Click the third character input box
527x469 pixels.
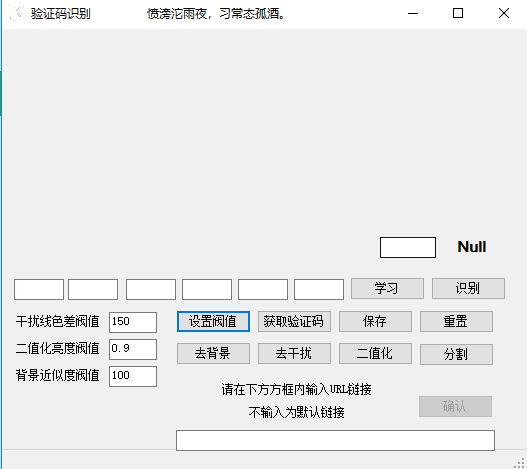[x=151, y=289]
